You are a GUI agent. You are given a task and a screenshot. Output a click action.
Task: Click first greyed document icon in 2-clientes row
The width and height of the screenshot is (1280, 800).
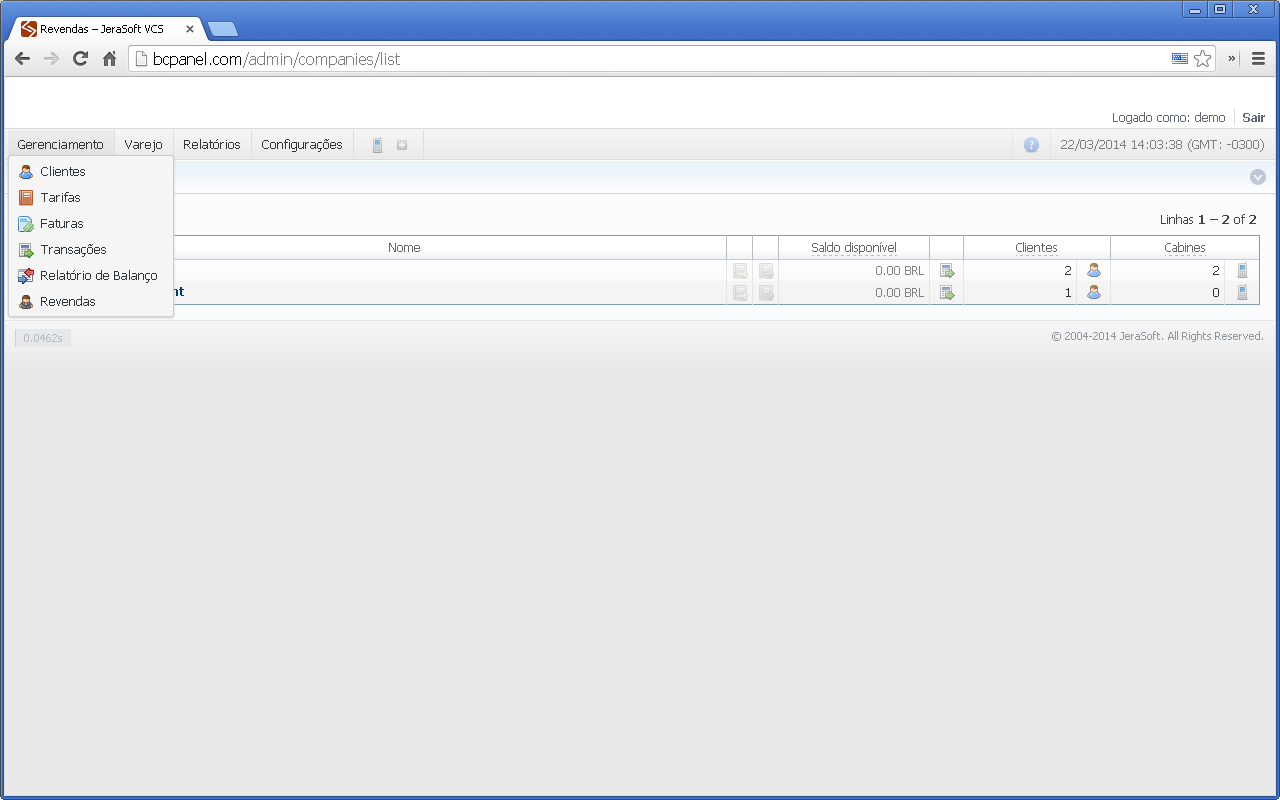click(740, 271)
